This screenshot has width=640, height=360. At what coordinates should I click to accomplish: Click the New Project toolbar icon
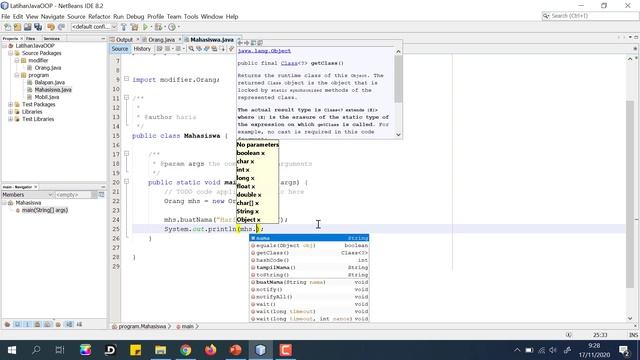(x=18, y=27)
